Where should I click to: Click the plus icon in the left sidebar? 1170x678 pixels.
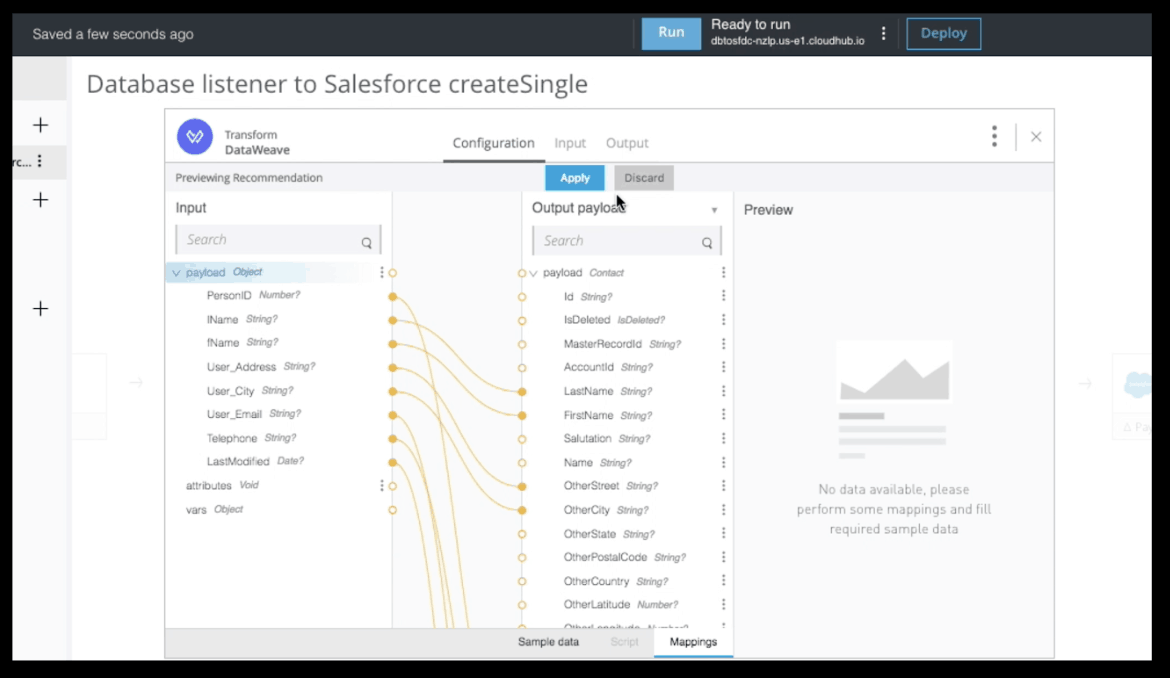click(40, 124)
